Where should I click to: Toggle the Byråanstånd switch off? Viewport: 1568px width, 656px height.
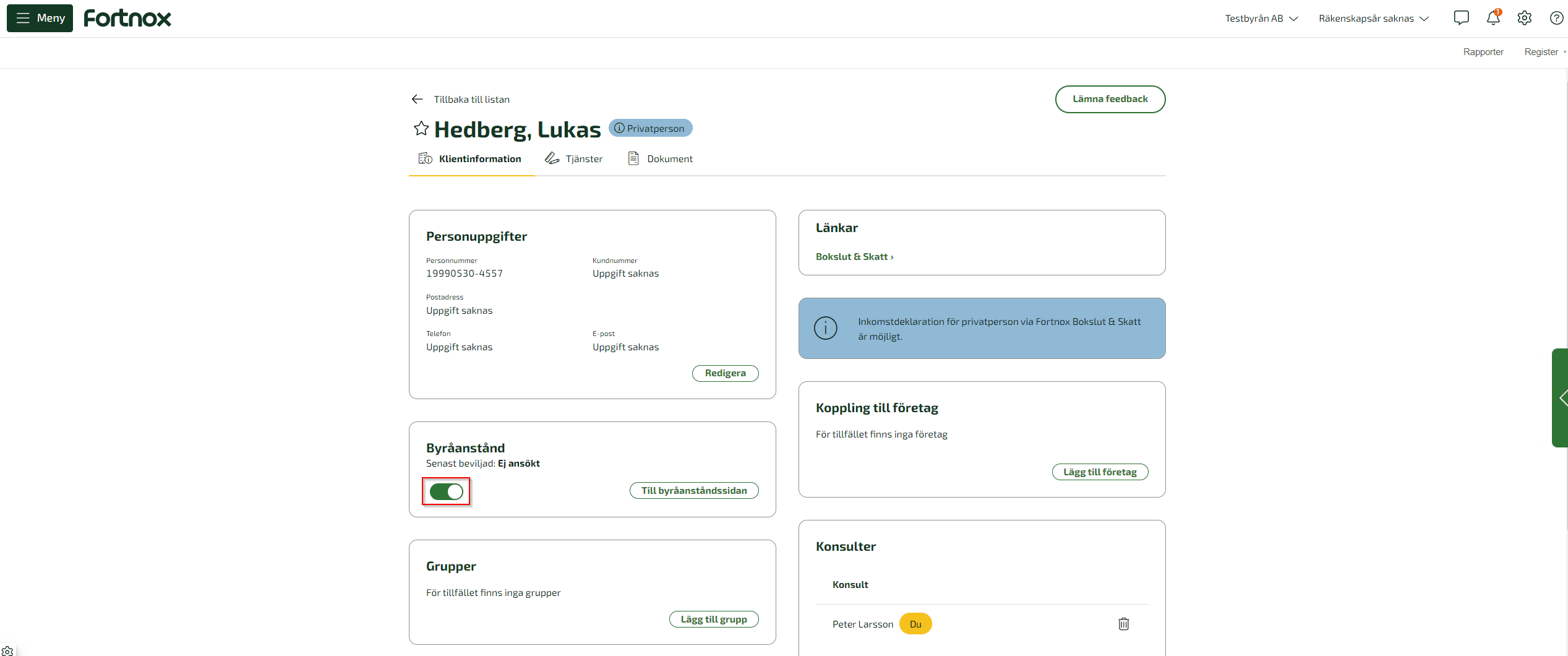click(446, 491)
